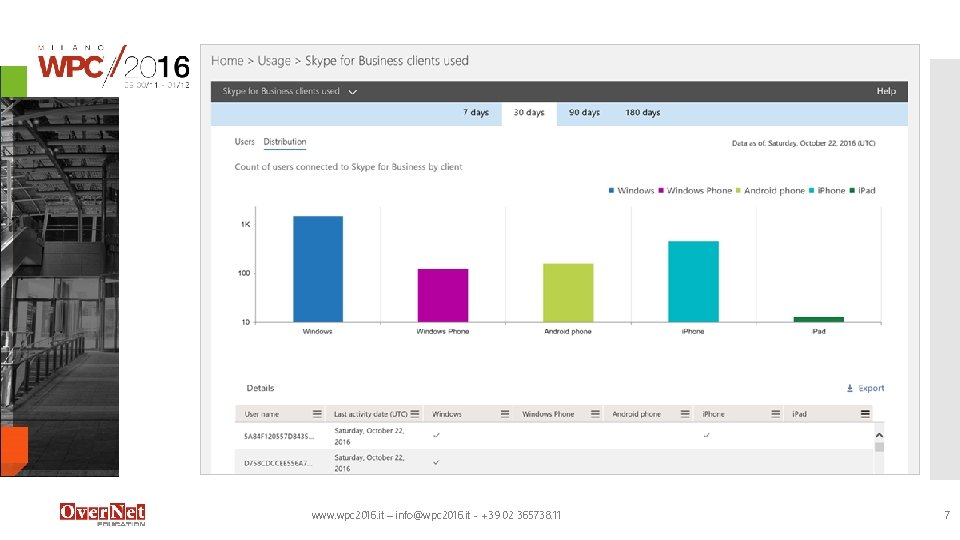The width and height of the screenshot is (960, 540).
Task: Open iPhone column menu icon
Action: click(x=776, y=414)
